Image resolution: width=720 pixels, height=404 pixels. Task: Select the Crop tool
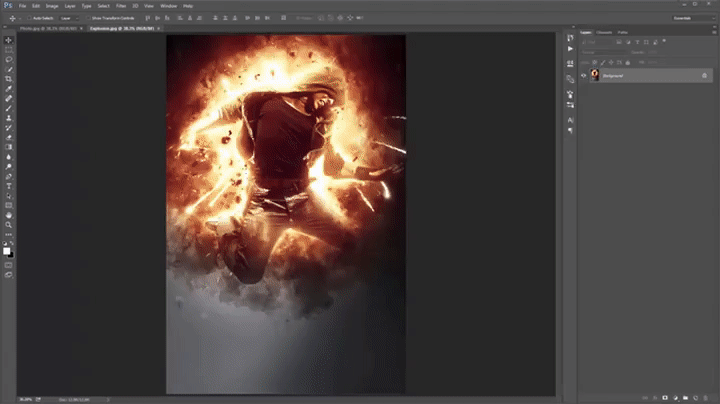click(x=9, y=78)
